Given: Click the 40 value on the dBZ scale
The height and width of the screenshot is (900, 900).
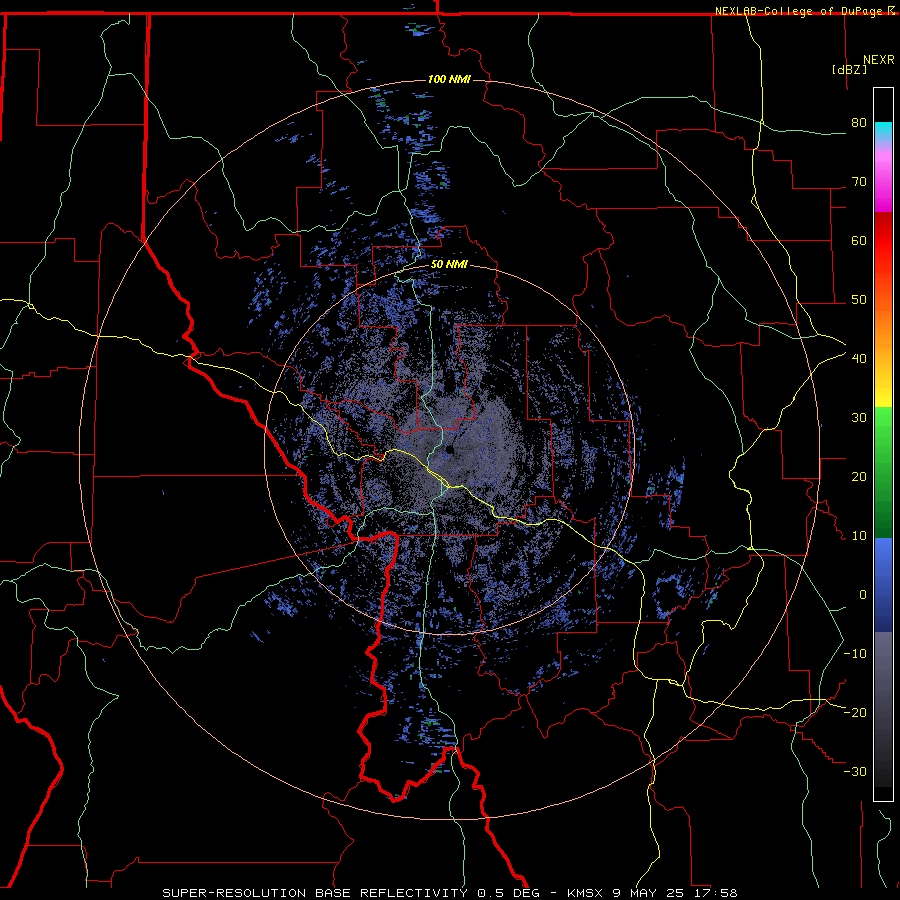Looking at the screenshot, I should (859, 359).
